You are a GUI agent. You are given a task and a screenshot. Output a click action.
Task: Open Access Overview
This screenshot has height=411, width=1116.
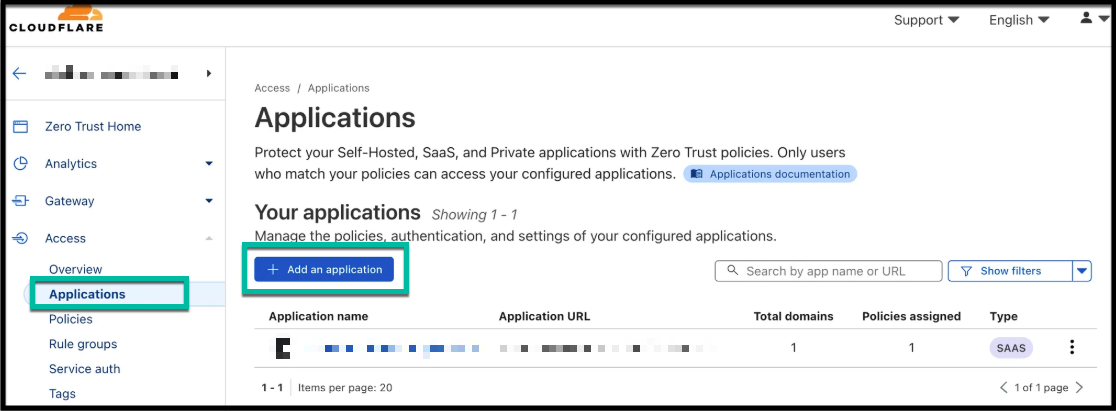(75, 269)
